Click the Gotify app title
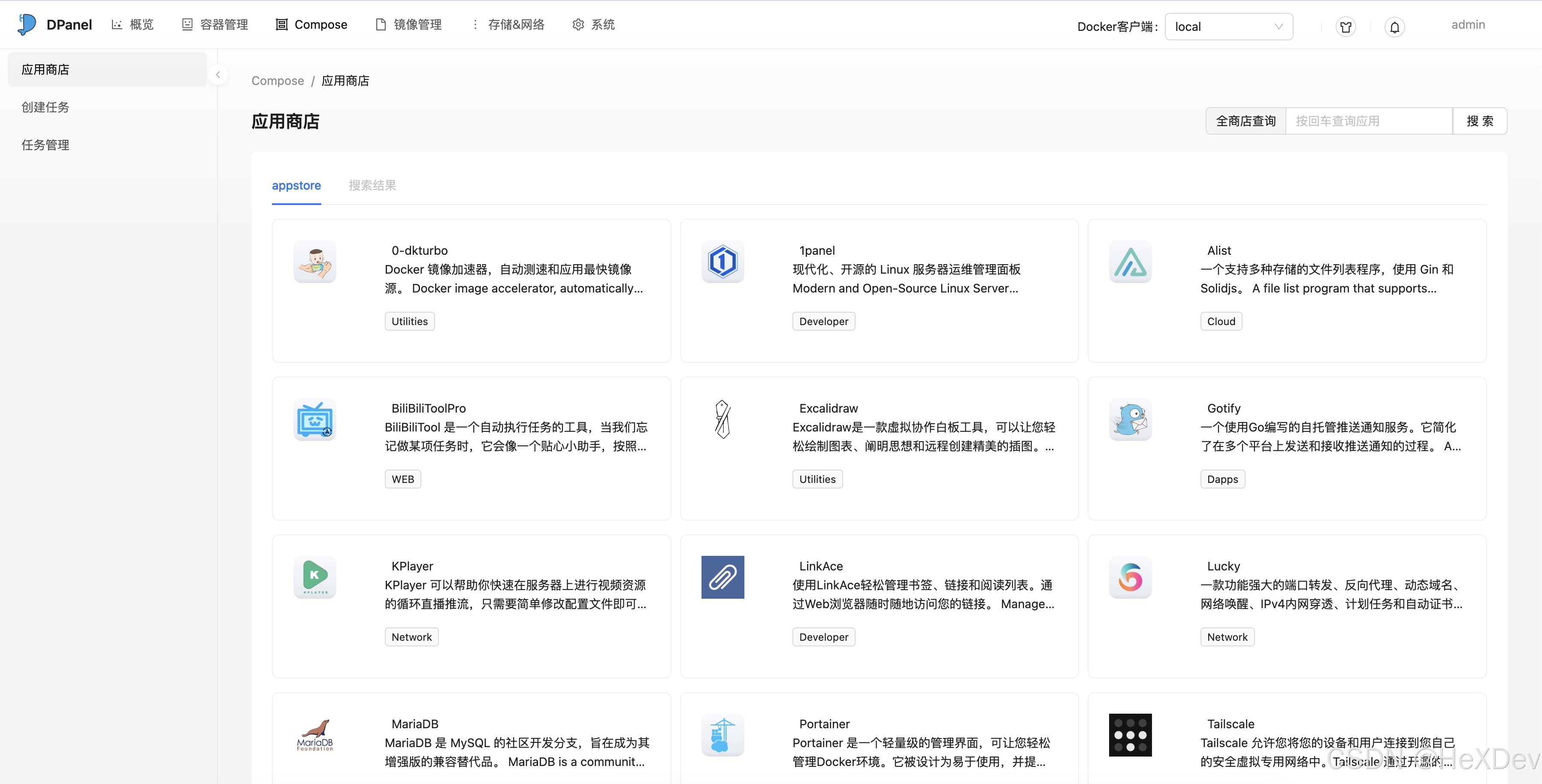 pos(1224,409)
